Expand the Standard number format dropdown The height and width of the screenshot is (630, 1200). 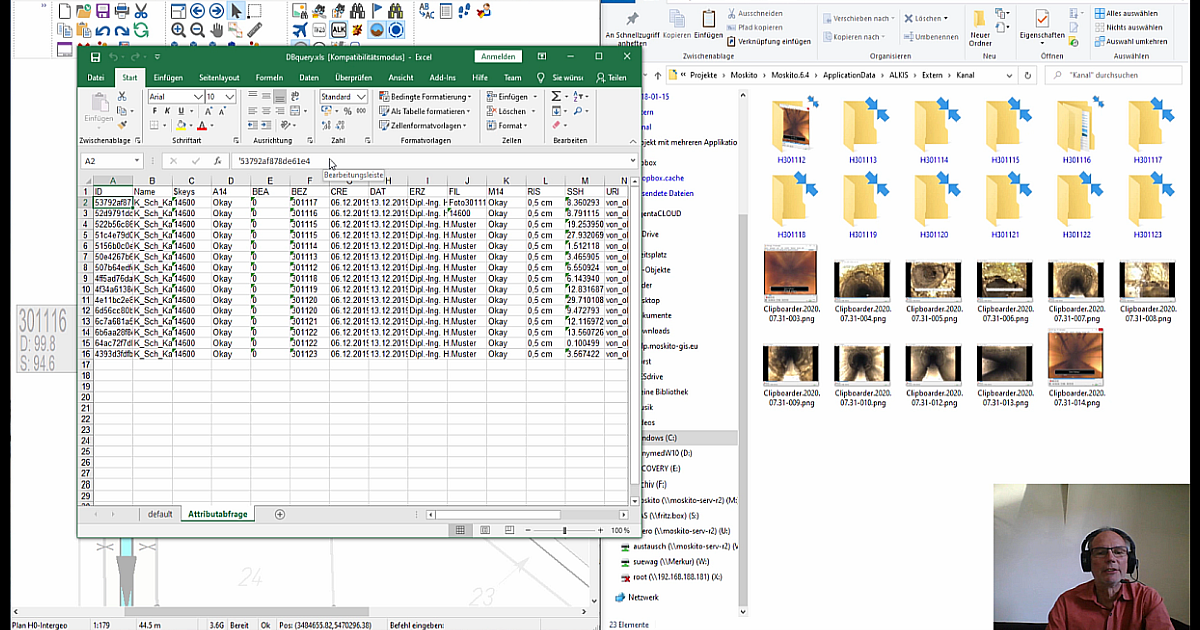361,97
